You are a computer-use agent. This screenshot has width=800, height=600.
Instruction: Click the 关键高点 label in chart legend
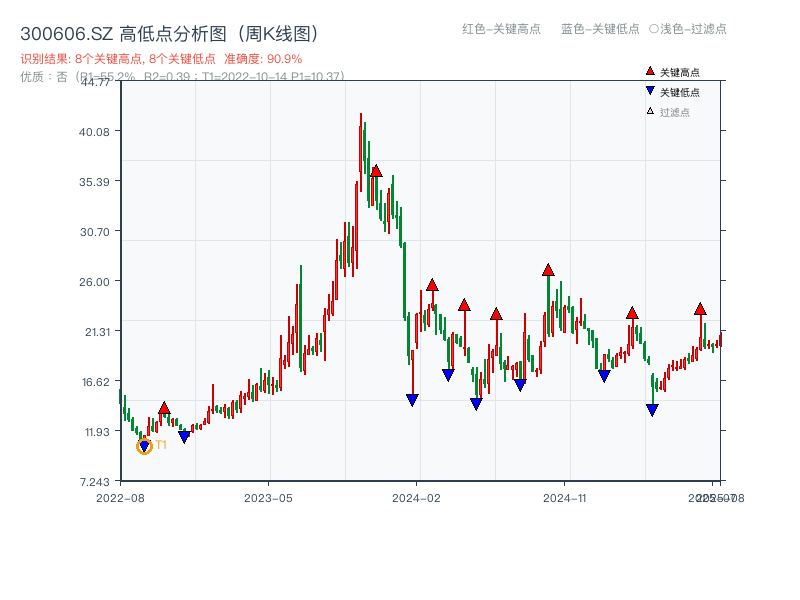click(x=680, y=72)
